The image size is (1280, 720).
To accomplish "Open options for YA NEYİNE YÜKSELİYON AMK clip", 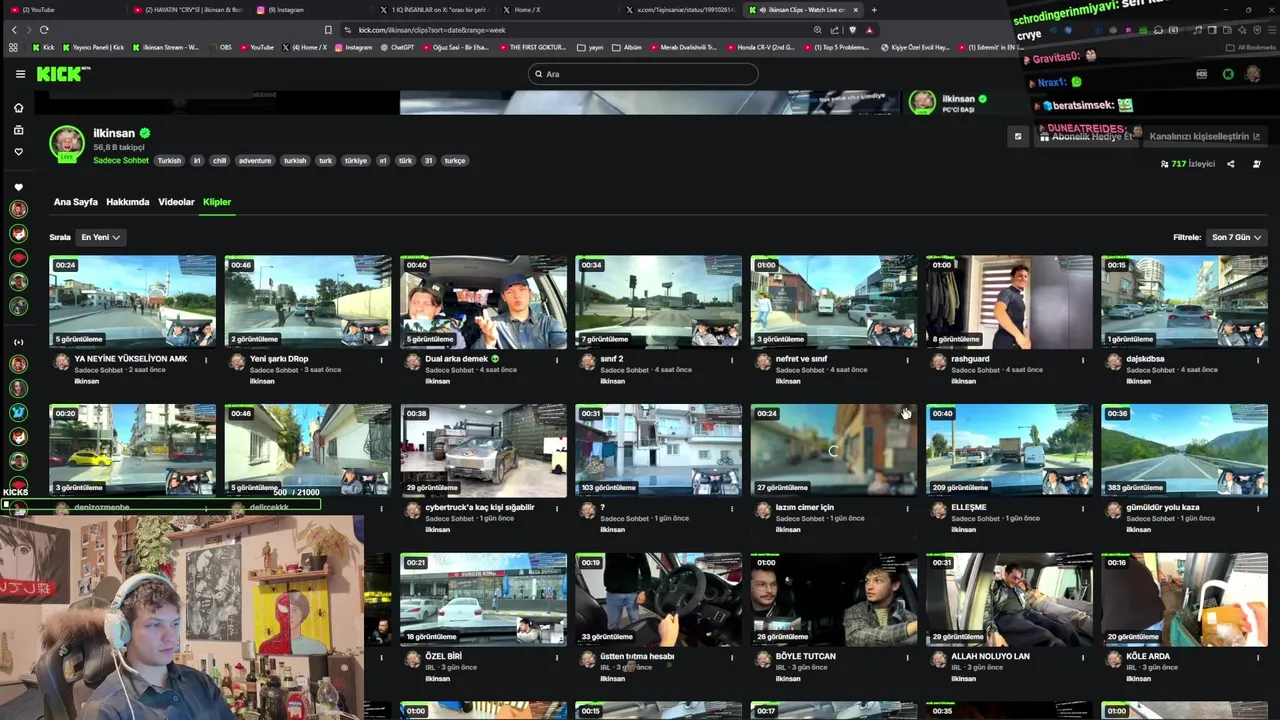I will point(206,360).
